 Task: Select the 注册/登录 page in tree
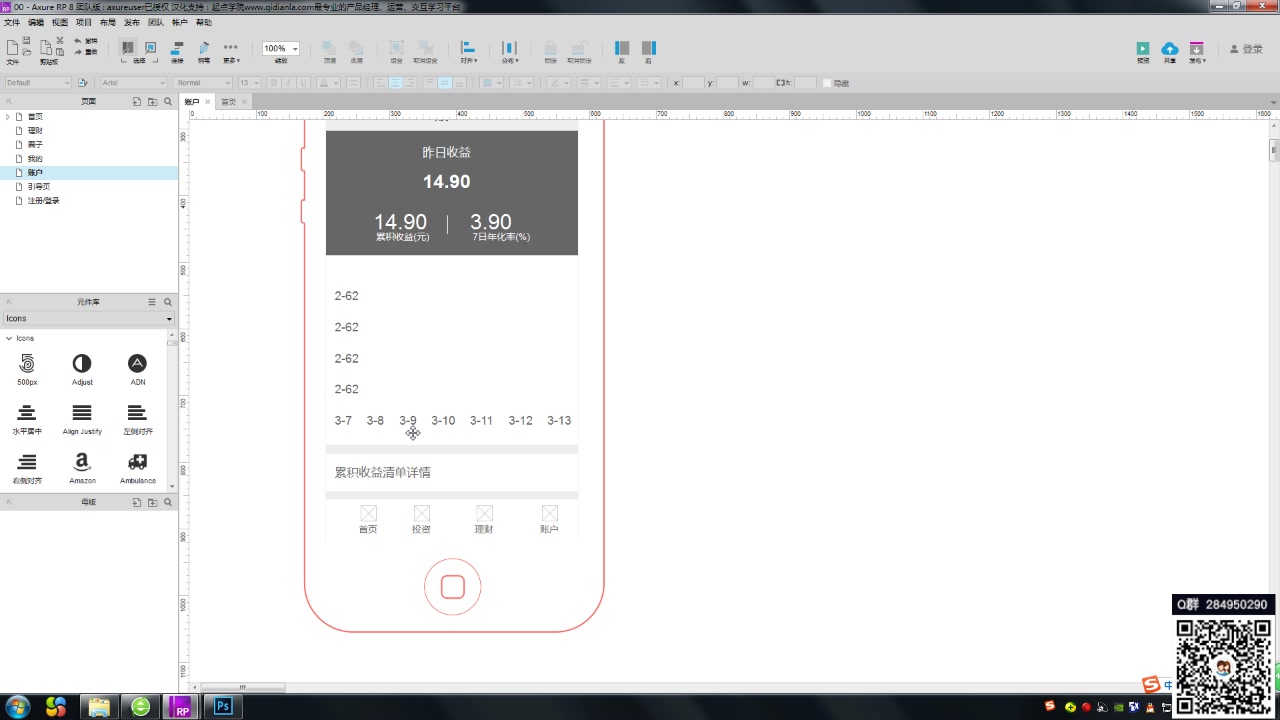(x=43, y=201)
